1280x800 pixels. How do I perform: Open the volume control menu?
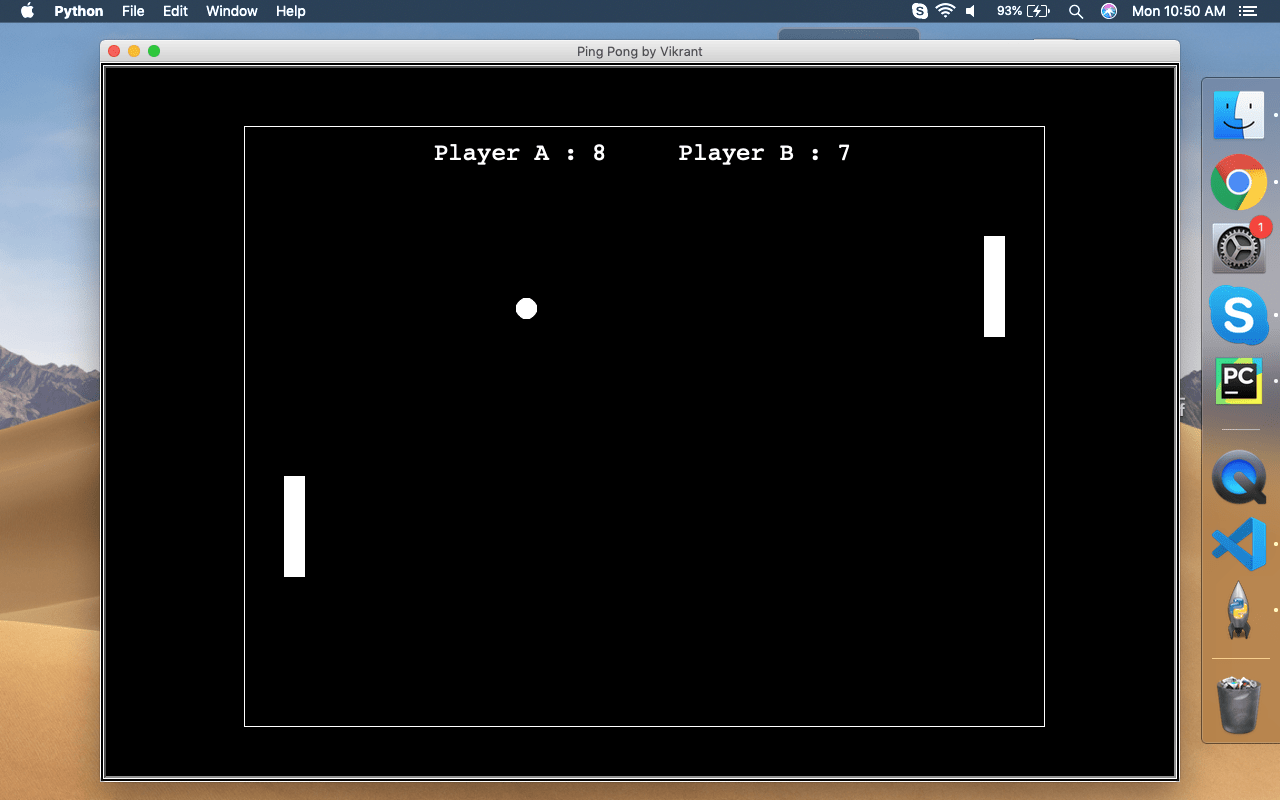point(970,11)
